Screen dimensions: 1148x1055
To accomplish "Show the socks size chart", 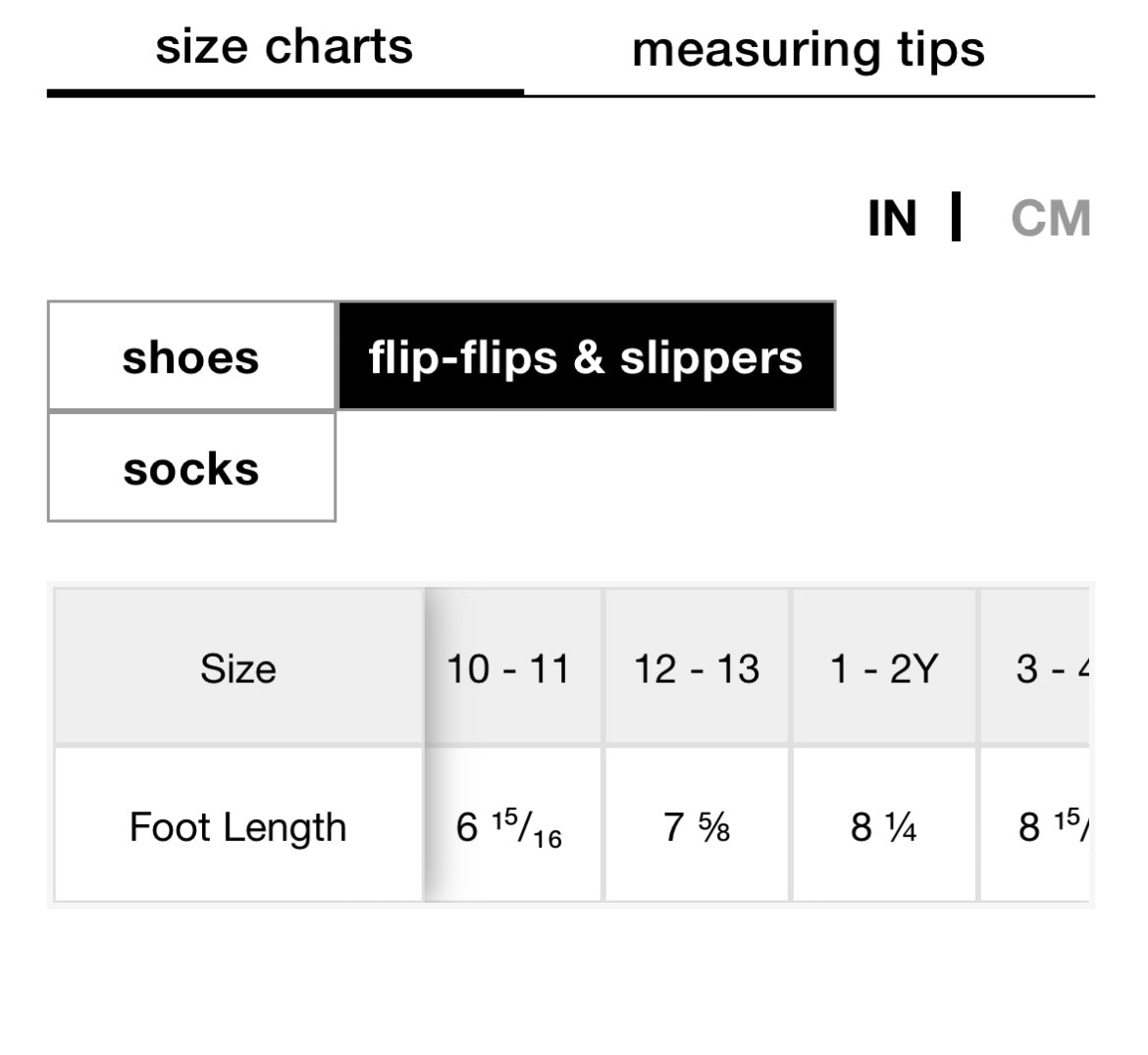I will click(191, 468).
